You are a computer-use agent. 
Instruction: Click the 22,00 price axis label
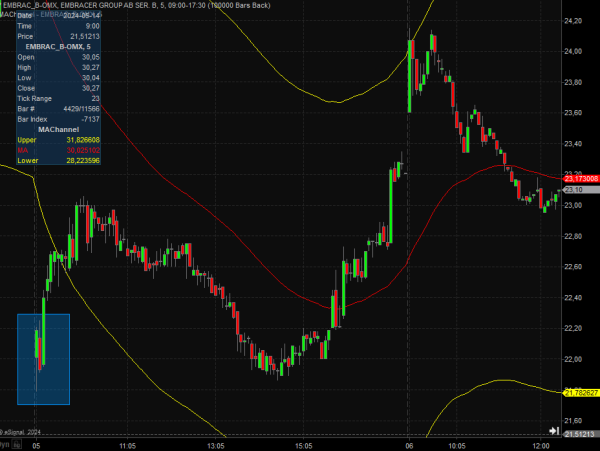pos(573,359)
